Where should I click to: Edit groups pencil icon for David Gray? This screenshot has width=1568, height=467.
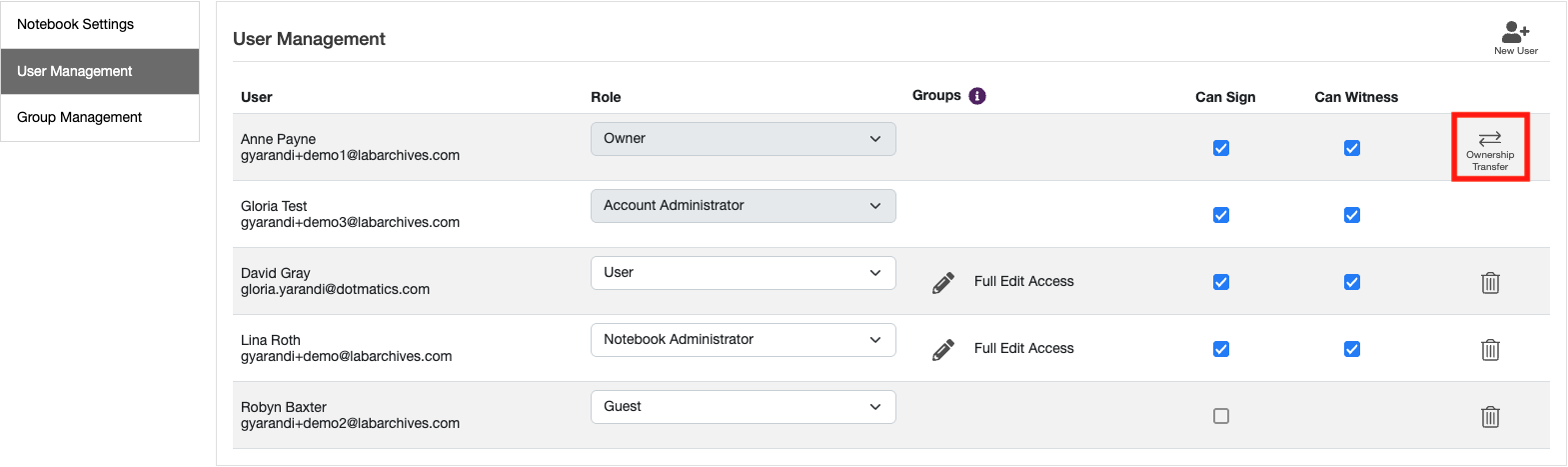tap(942, 282)
